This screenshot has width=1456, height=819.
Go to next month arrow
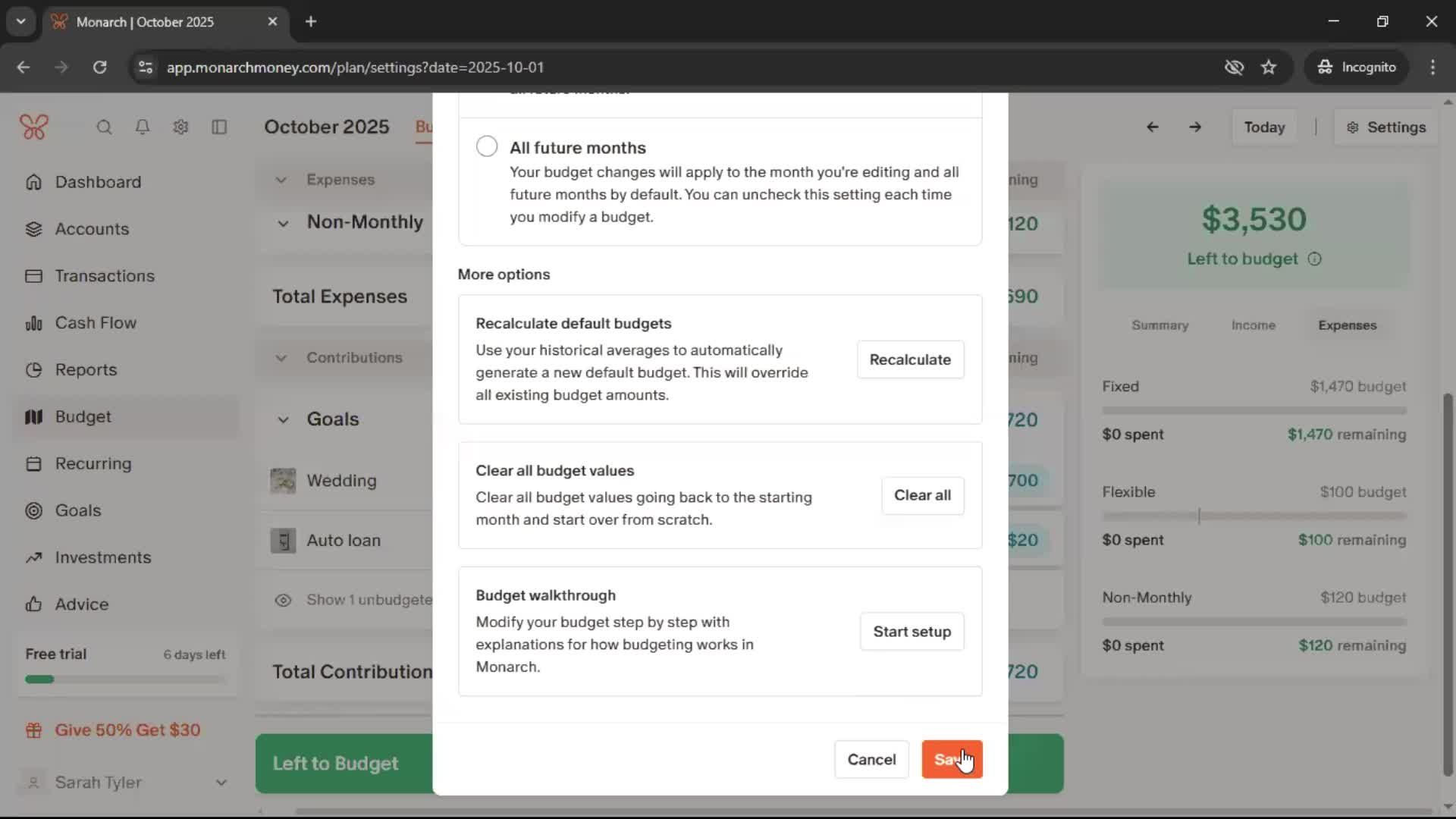click(x=1195, y=127)
